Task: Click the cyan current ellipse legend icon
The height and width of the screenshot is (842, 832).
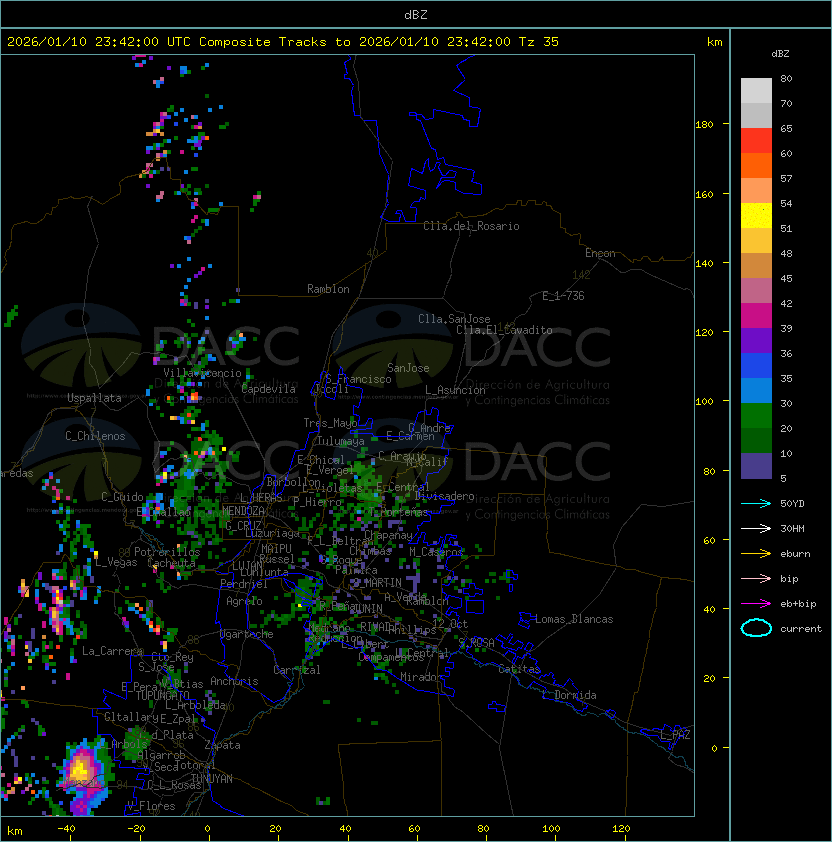Action: pos(756,628)
